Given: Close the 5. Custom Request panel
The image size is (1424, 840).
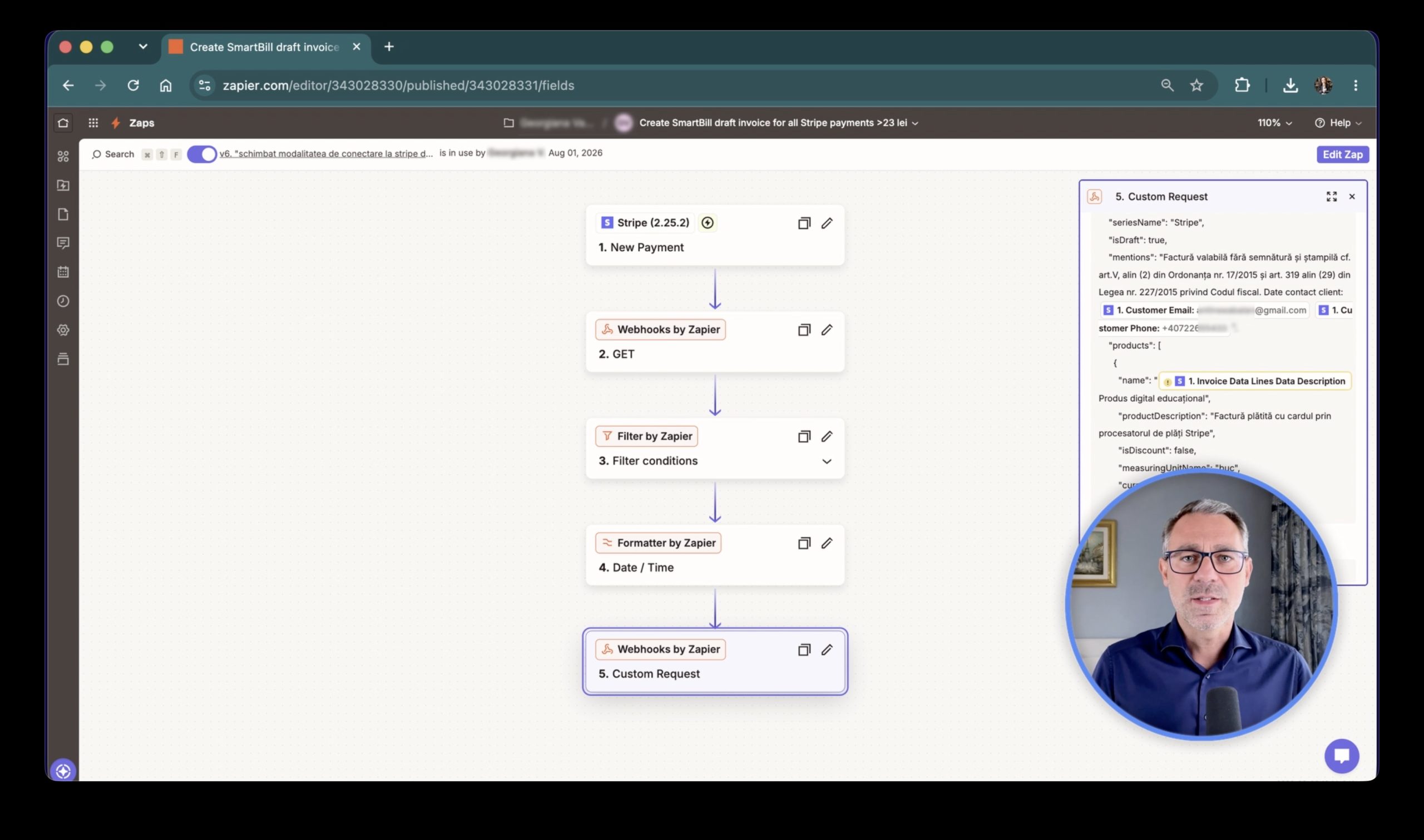Looking at the screenshot, I should tap(1352, 196).
